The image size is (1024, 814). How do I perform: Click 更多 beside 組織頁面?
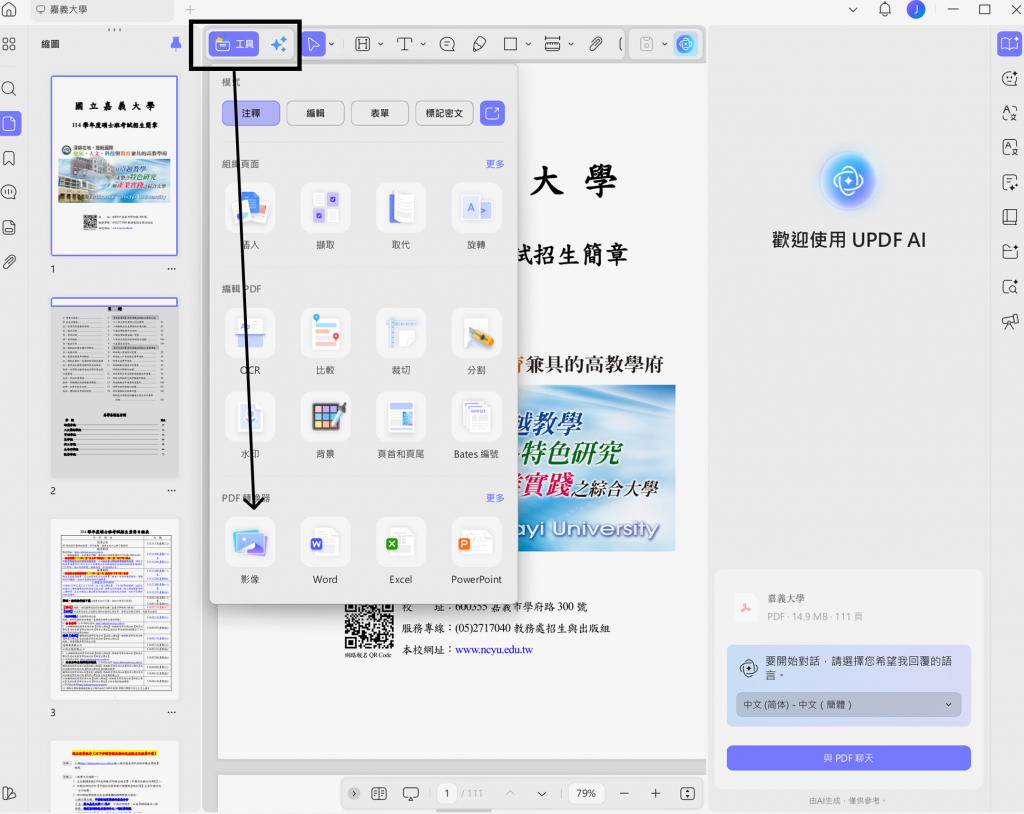[495, 164]
